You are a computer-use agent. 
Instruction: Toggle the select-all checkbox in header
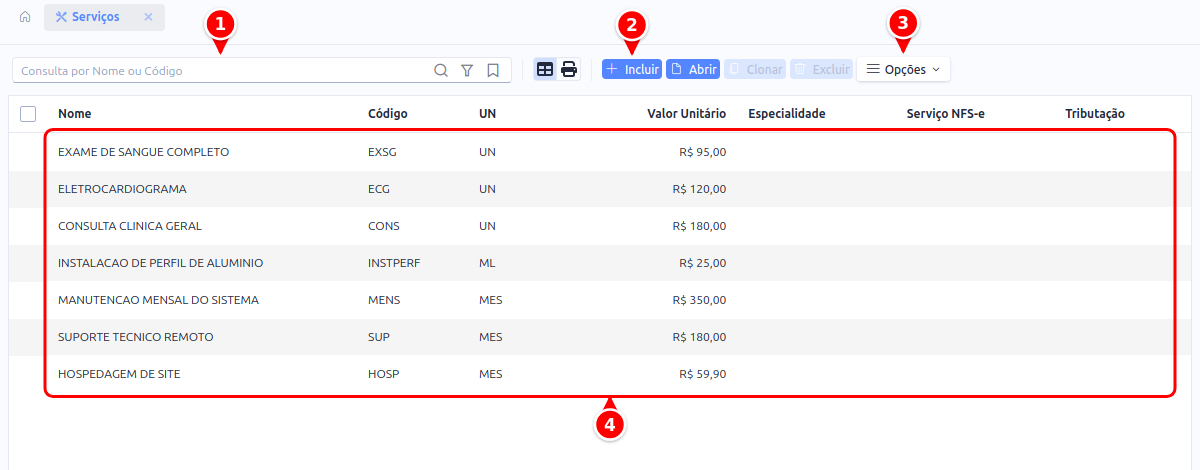28,114
